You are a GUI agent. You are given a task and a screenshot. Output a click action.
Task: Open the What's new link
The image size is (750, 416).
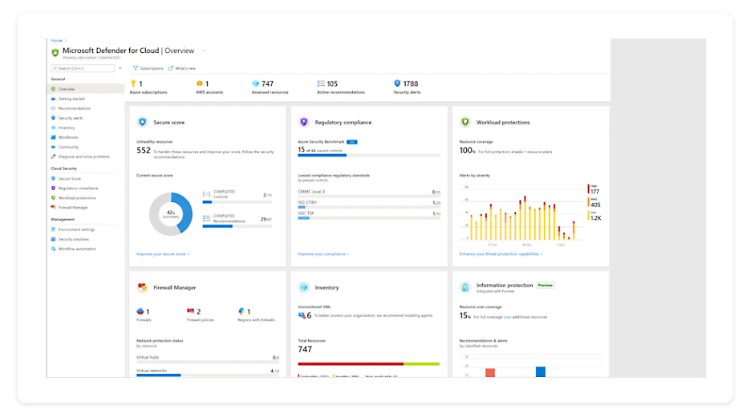pos(183,68)
